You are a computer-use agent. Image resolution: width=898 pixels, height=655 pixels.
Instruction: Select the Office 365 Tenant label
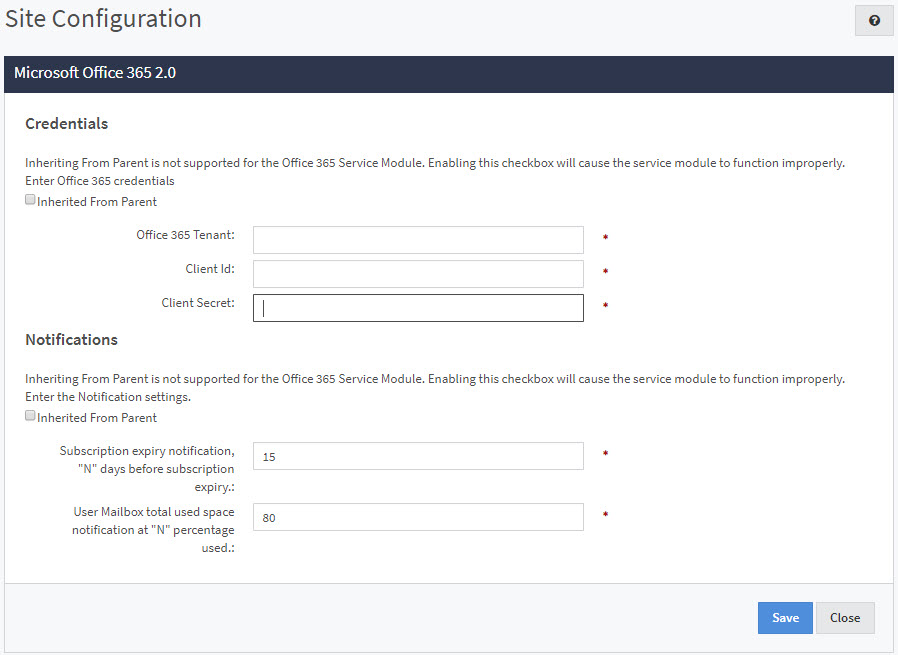click(185, 235)
